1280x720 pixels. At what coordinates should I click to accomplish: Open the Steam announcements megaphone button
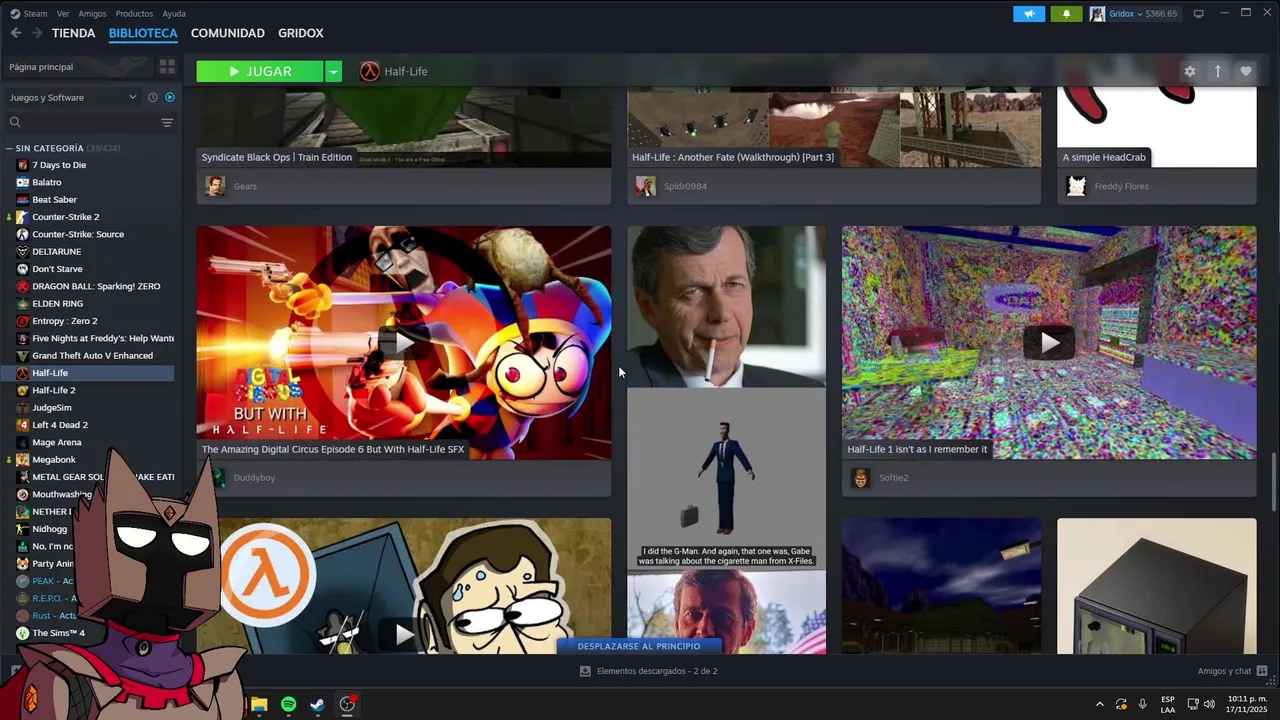coord(1028,14)
